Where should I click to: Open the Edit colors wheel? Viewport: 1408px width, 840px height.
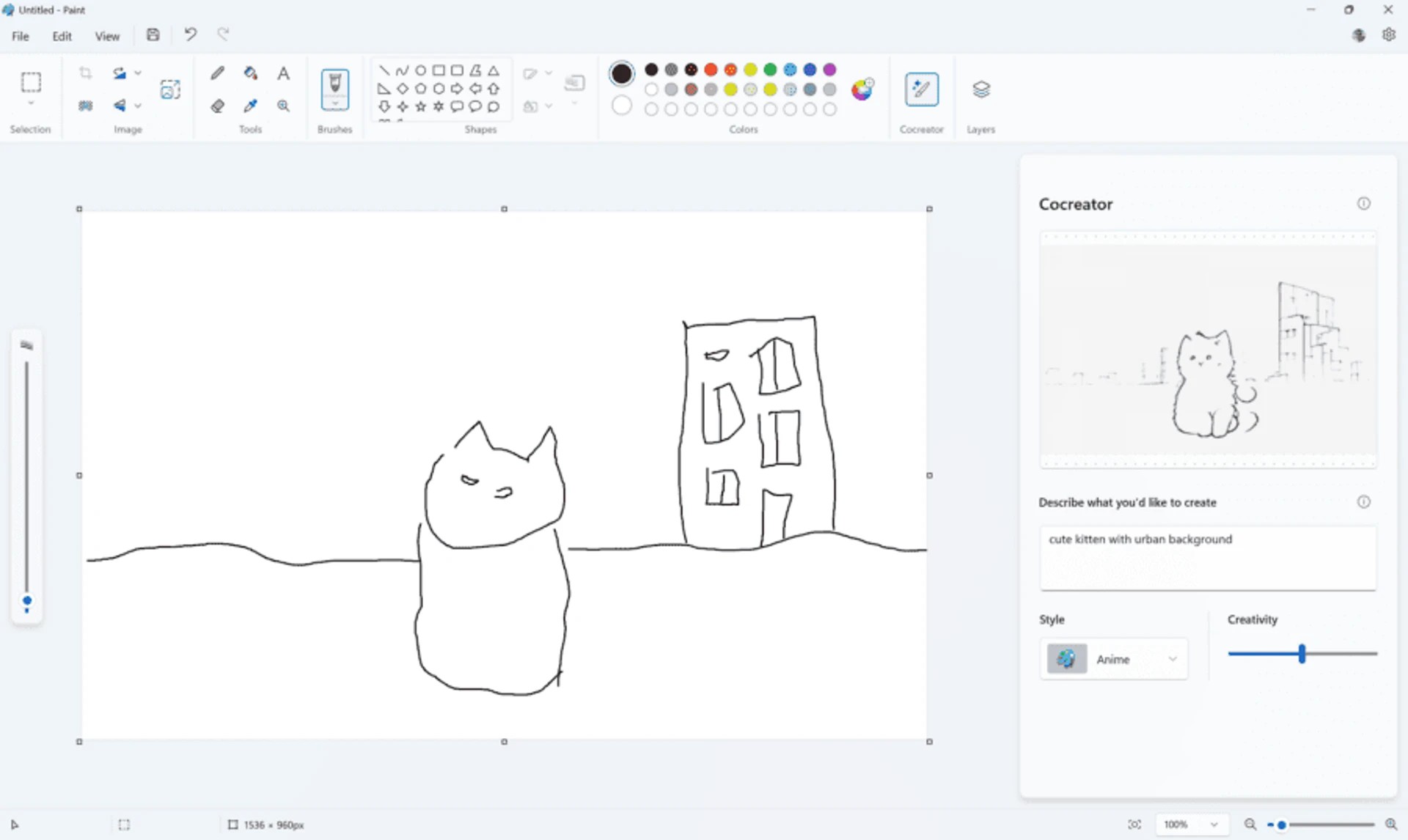pos(862,89)
